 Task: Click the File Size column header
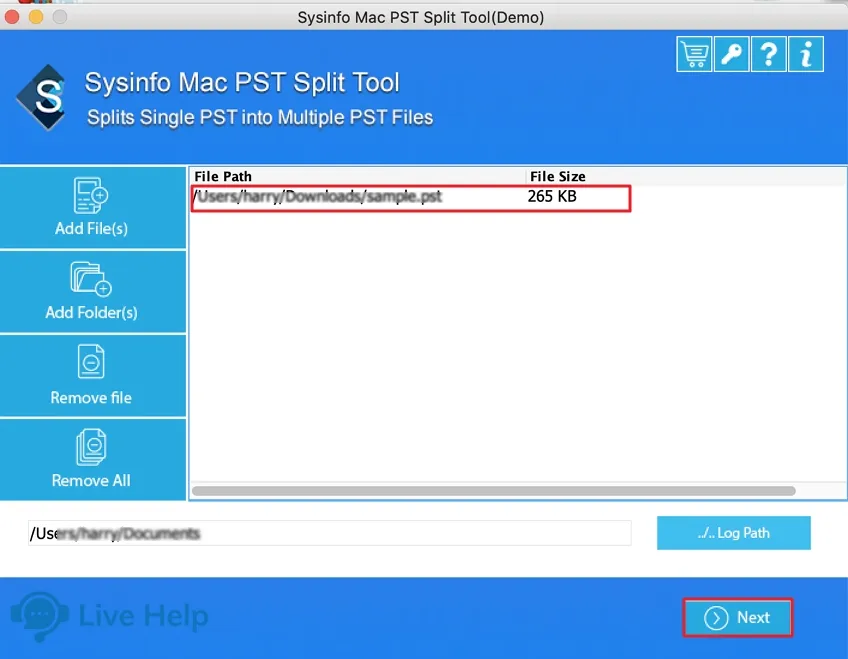(x=558, y=176)
